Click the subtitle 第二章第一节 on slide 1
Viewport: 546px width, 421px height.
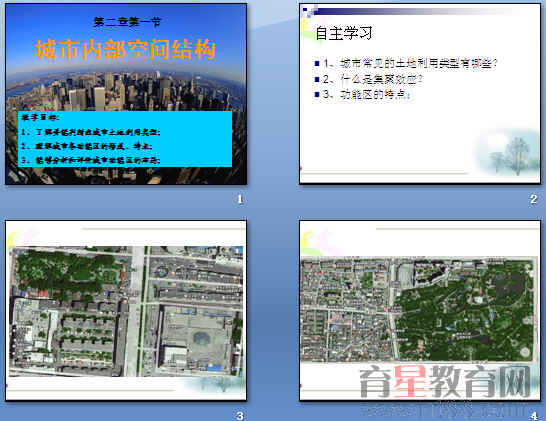click(x=127, y=22)
